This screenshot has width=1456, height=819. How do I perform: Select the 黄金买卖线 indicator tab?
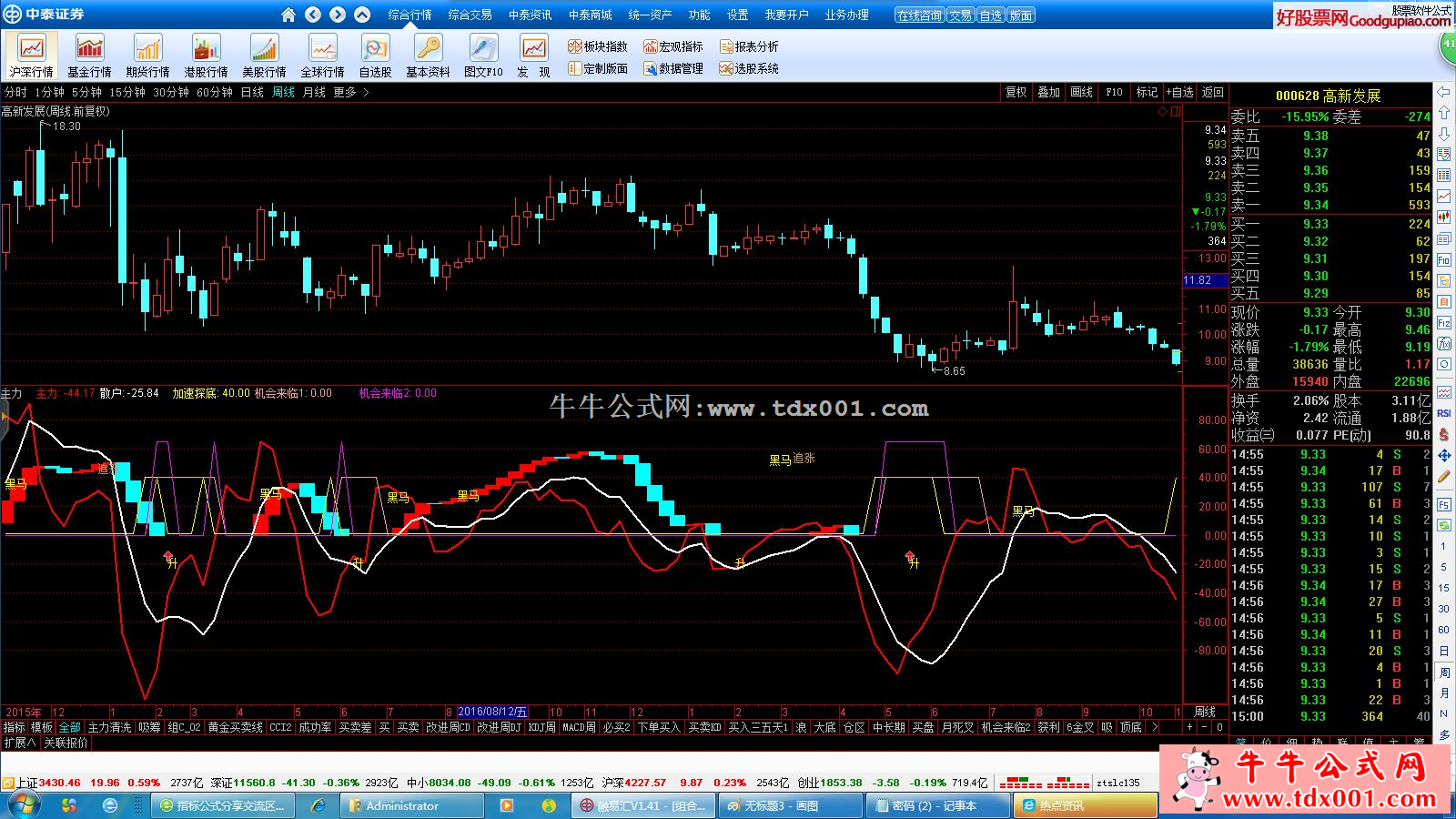click(235, 727)
